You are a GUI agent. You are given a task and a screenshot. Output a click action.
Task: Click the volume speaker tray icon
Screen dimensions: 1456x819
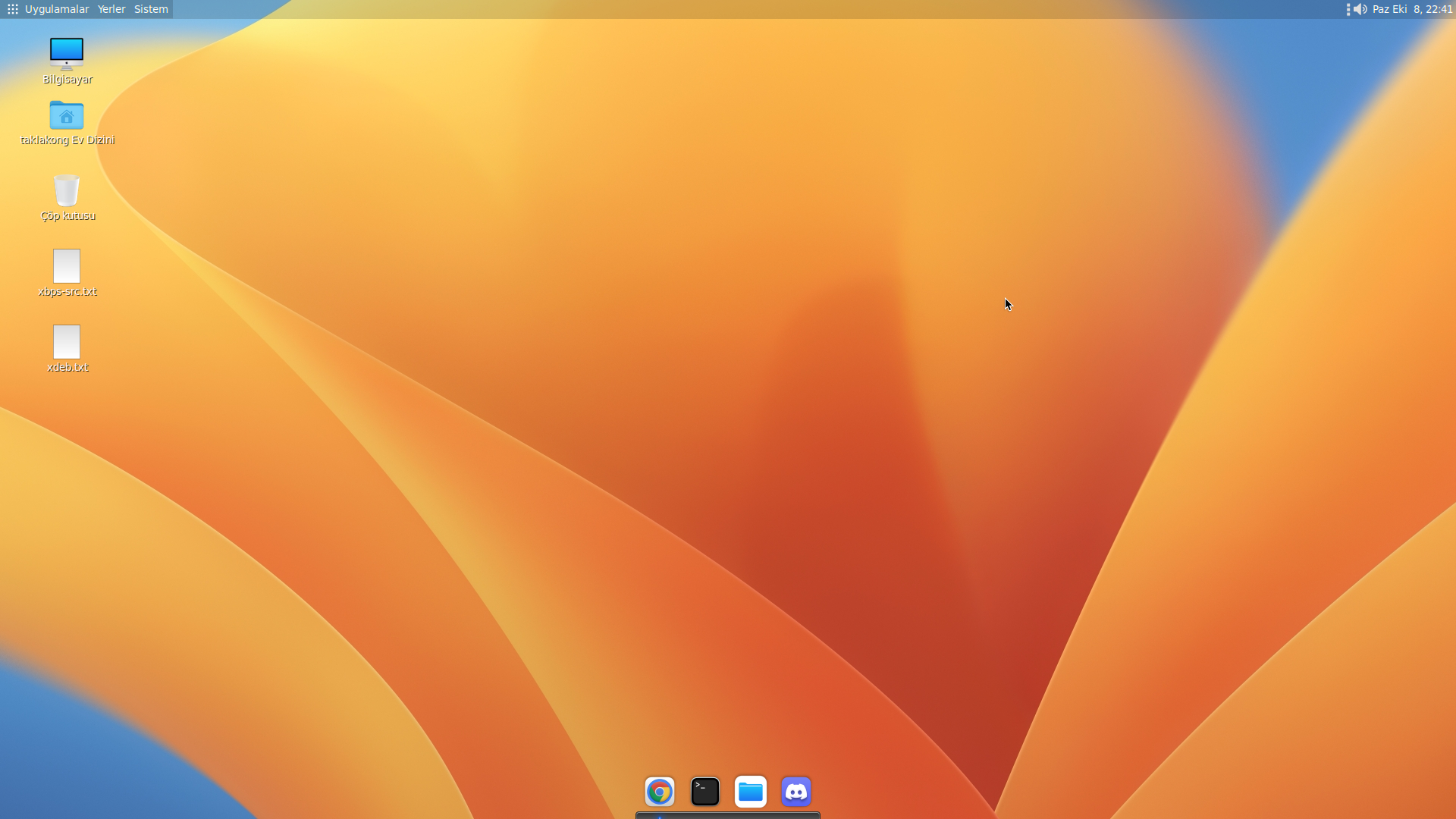pos(1360,9)
